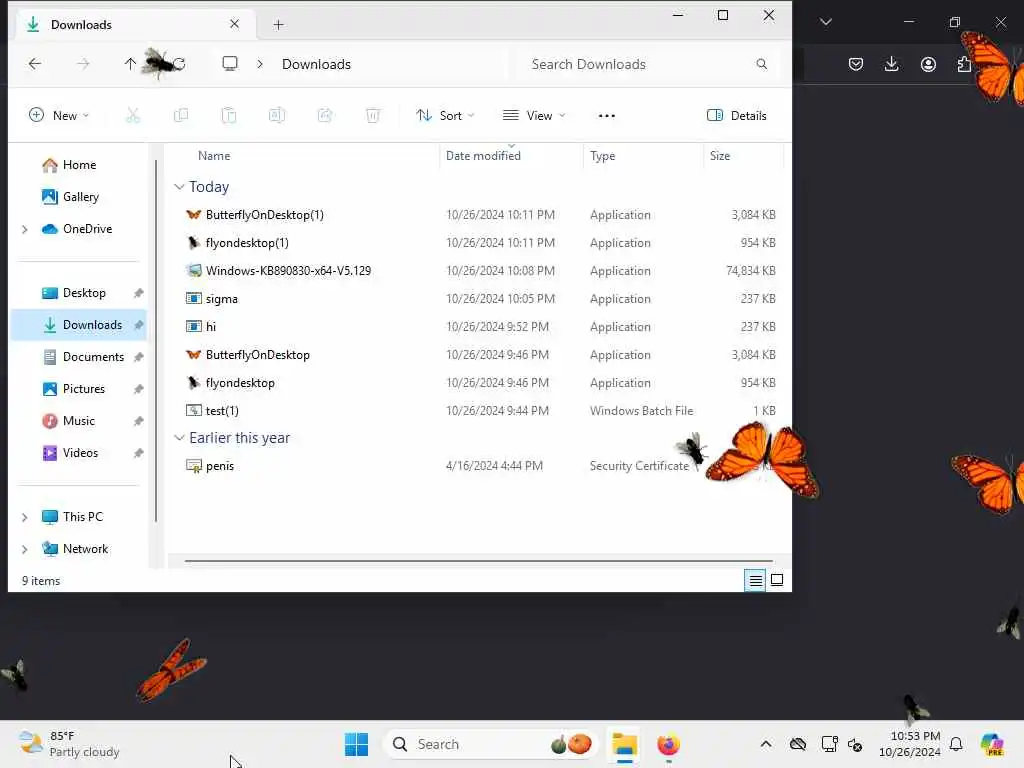Image resolution: width=1024 pixels, height=768 pixels.
Task: Select the file flyondesktop(1)
Action: tap(247, 243)
